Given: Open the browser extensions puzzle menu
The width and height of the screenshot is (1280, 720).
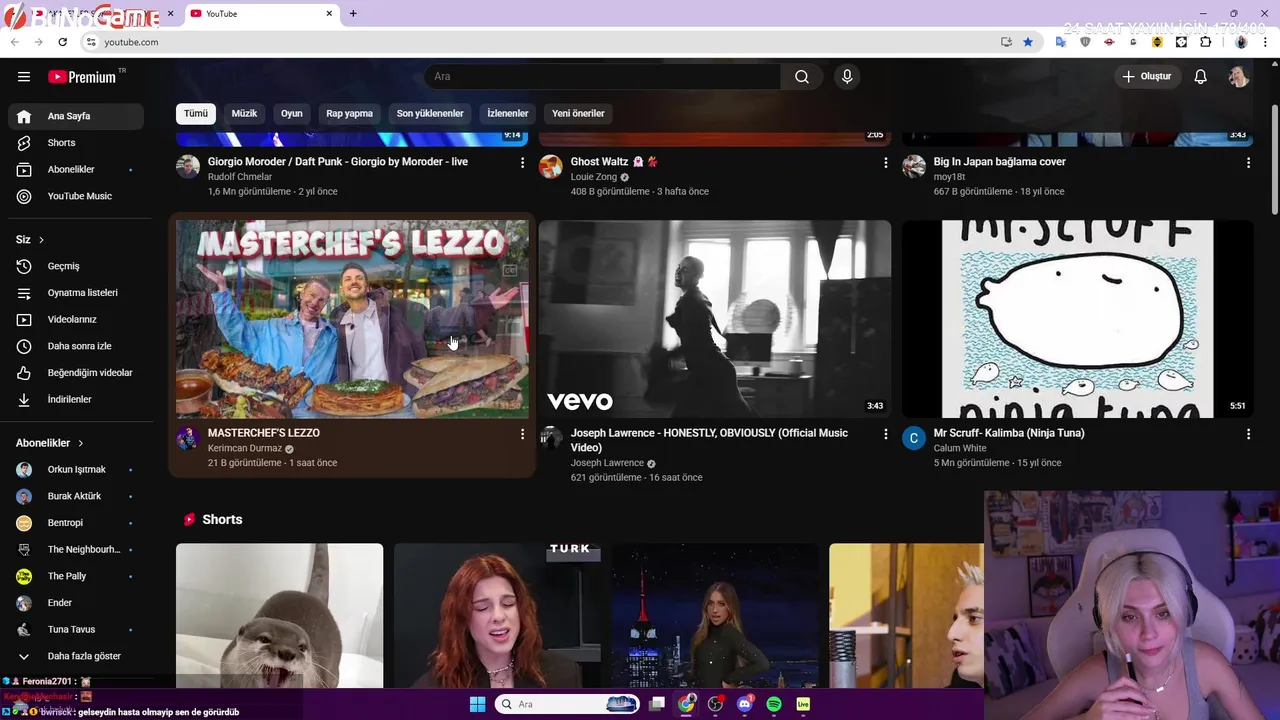Looking at the screenshot, I should pos(1205,42).
